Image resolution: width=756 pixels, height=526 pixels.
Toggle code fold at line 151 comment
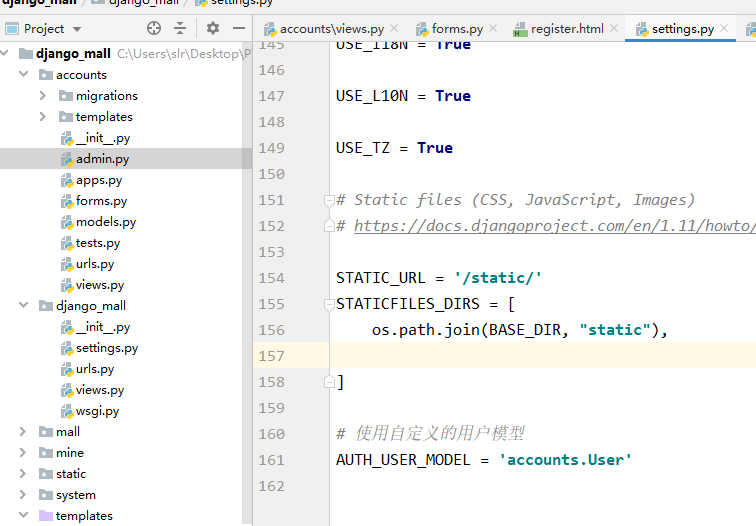click(x=329, y=200)
